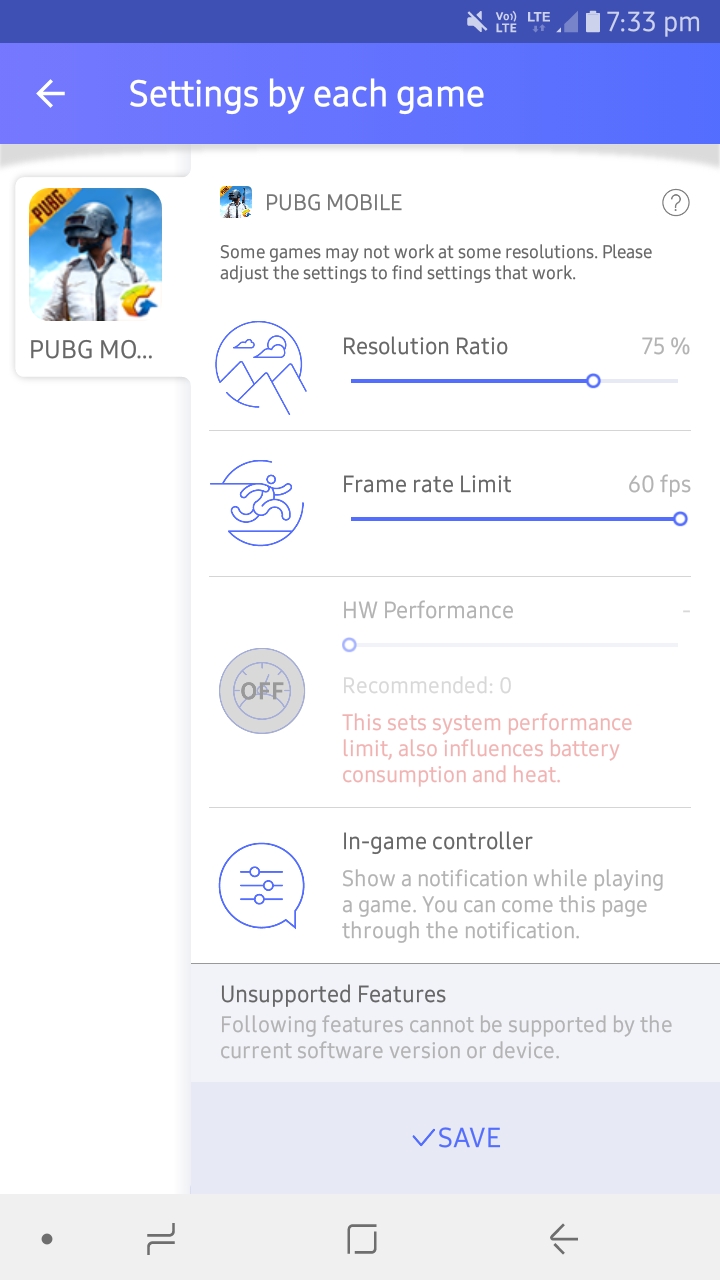Image resolution: width=720 pixels, height=1280 pixels.
Task: Tap small PUBG icon beside PUBG MOBILE title
Action: (x=236, y=202)
